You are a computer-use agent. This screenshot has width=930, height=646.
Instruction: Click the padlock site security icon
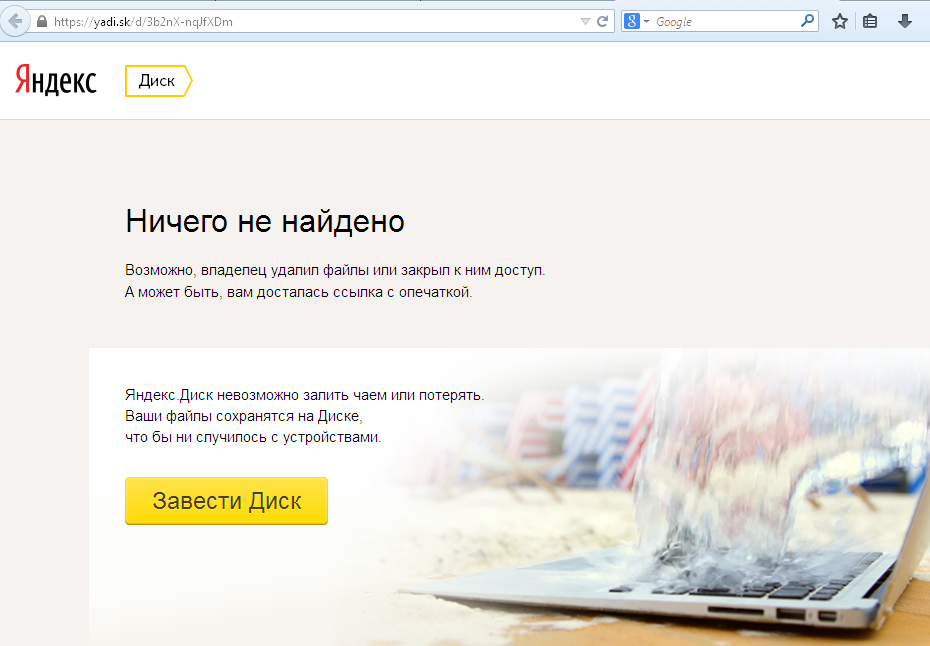pos(41,21)
